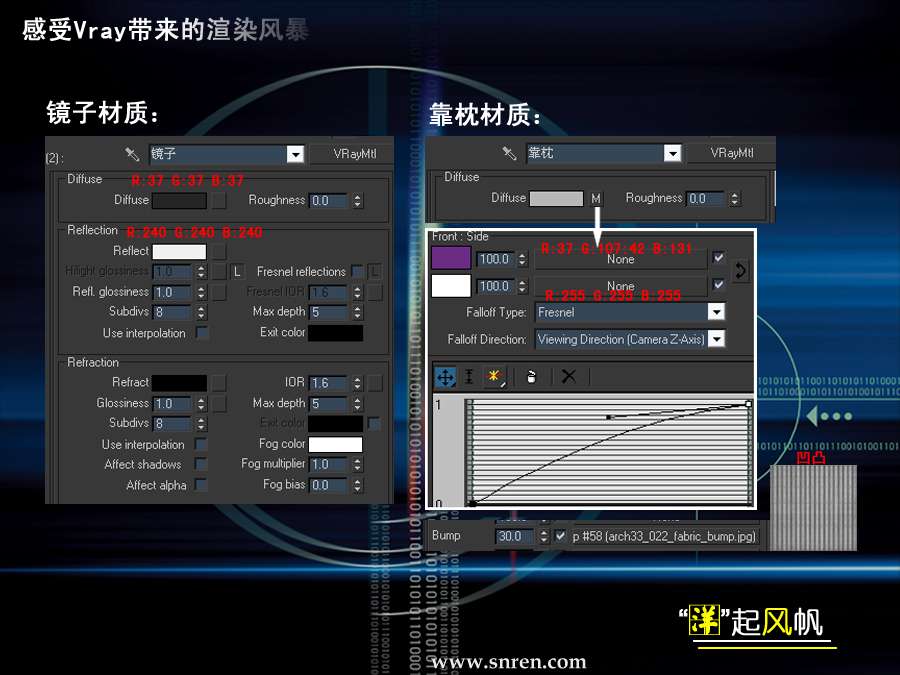Click Fog color white swatch
The width and height of the screenshot is (900, 675).
tap(336, 444)
